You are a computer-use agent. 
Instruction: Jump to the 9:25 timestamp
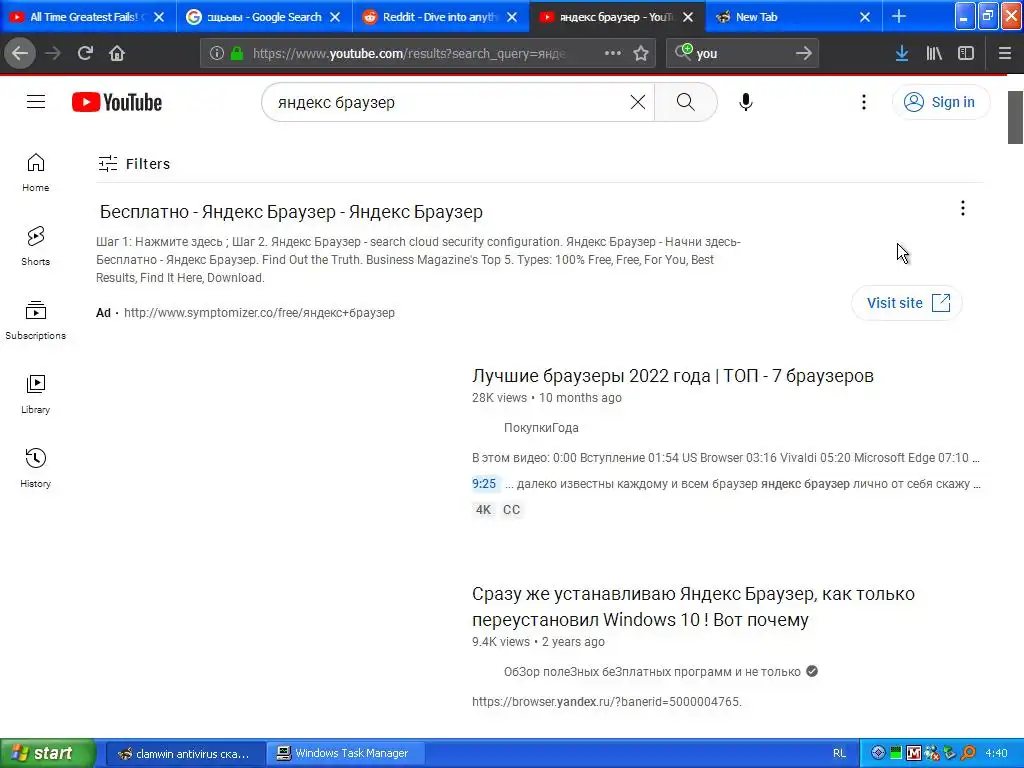pos(484,484)
